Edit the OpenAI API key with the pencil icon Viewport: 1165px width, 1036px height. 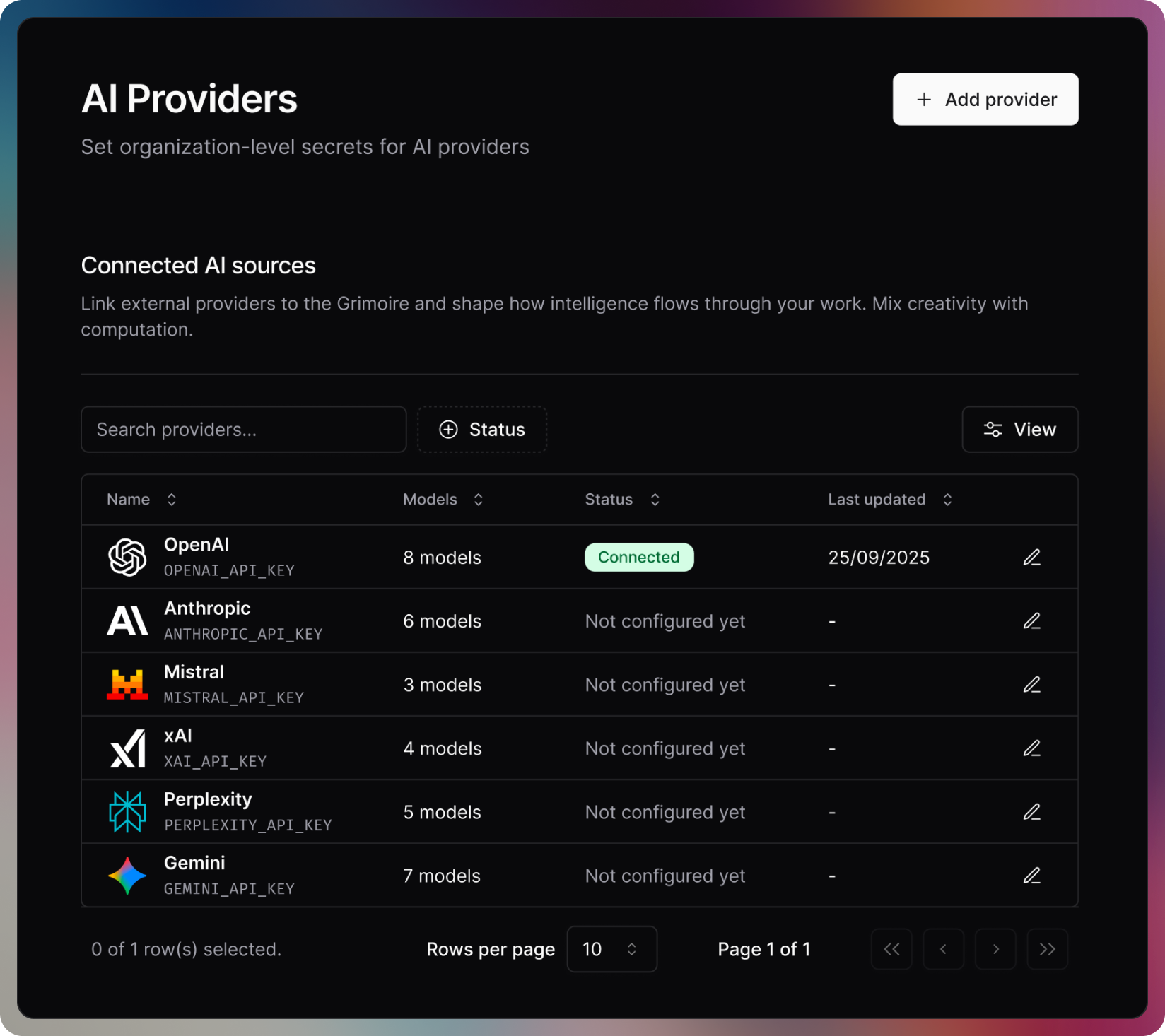point(1032,557)
